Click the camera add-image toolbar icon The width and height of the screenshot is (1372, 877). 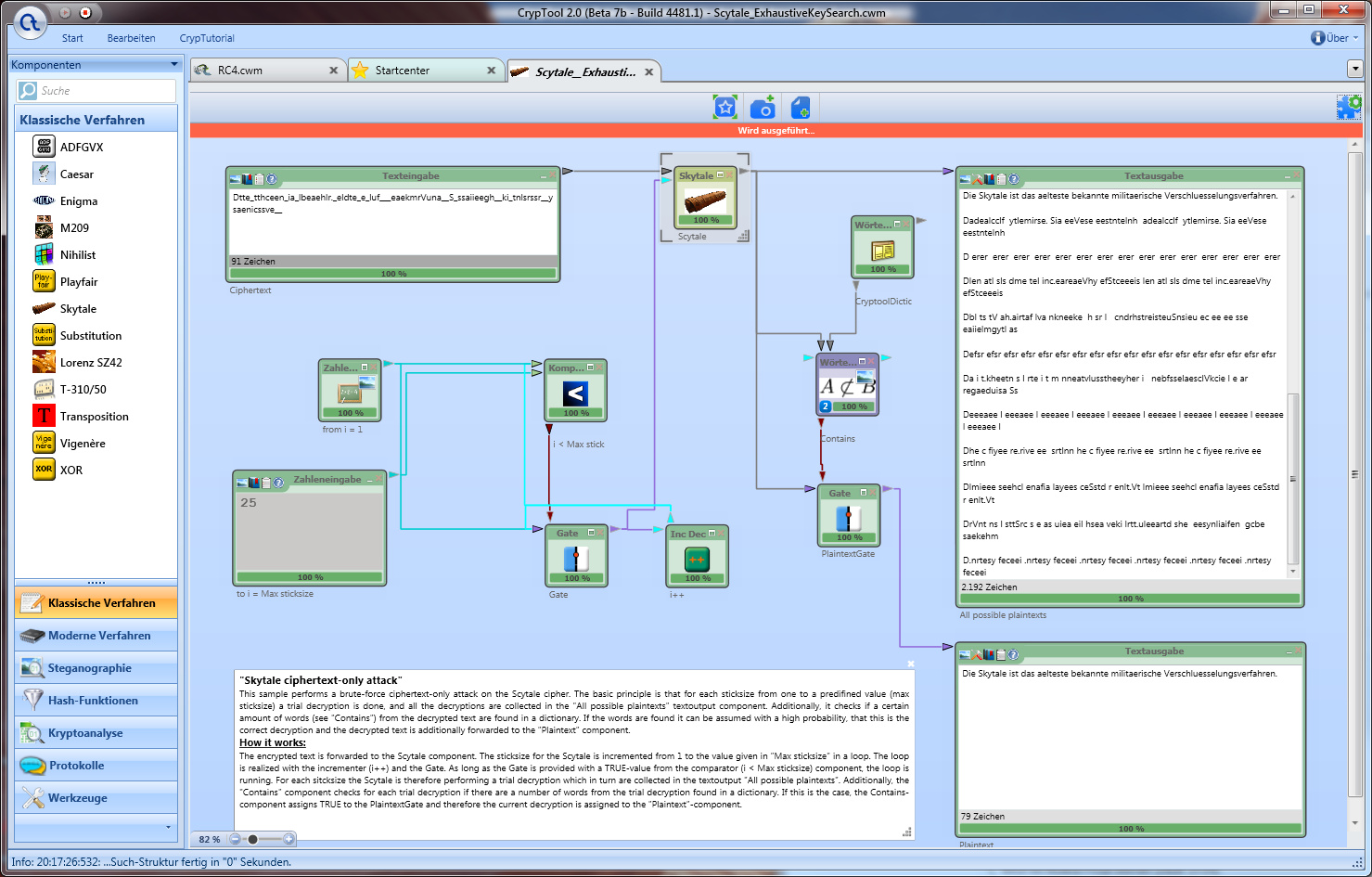763,108
